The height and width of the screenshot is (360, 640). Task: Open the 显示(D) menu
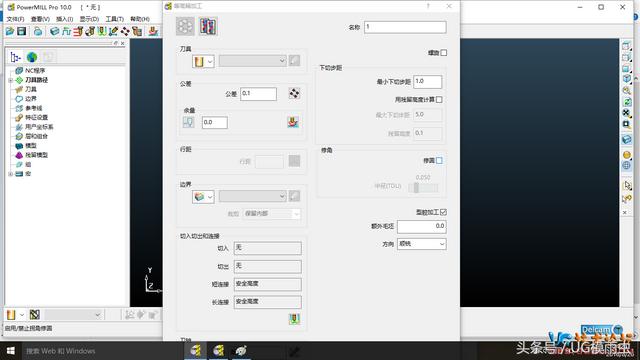(x=89, y=19)
